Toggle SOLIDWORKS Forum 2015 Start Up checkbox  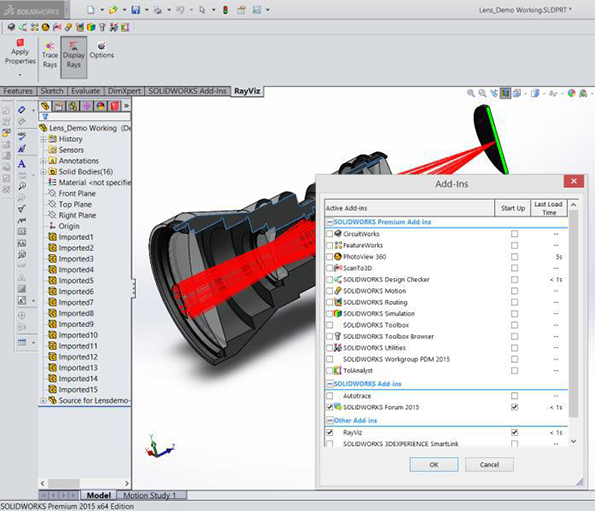tap(514, 407)
